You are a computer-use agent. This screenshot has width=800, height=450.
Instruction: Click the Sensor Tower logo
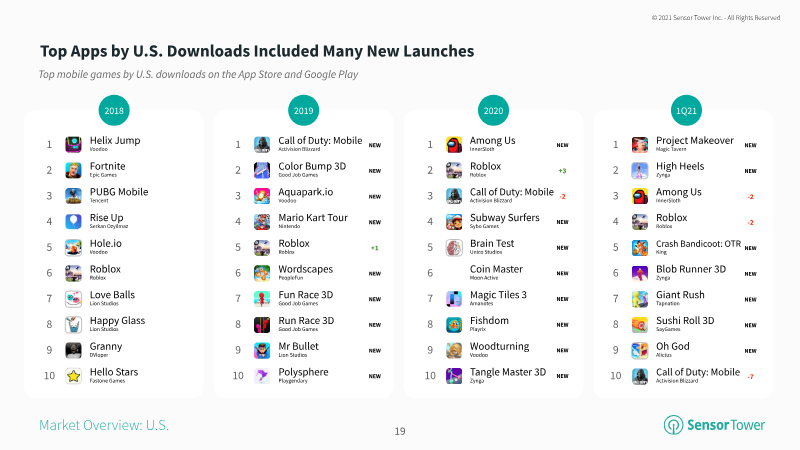[x=714, y=424]
